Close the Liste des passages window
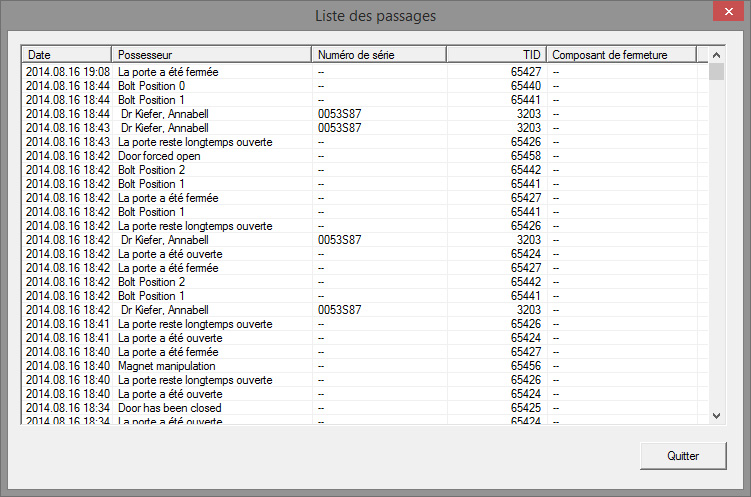The image size is (751, 497). click(726, 14)
